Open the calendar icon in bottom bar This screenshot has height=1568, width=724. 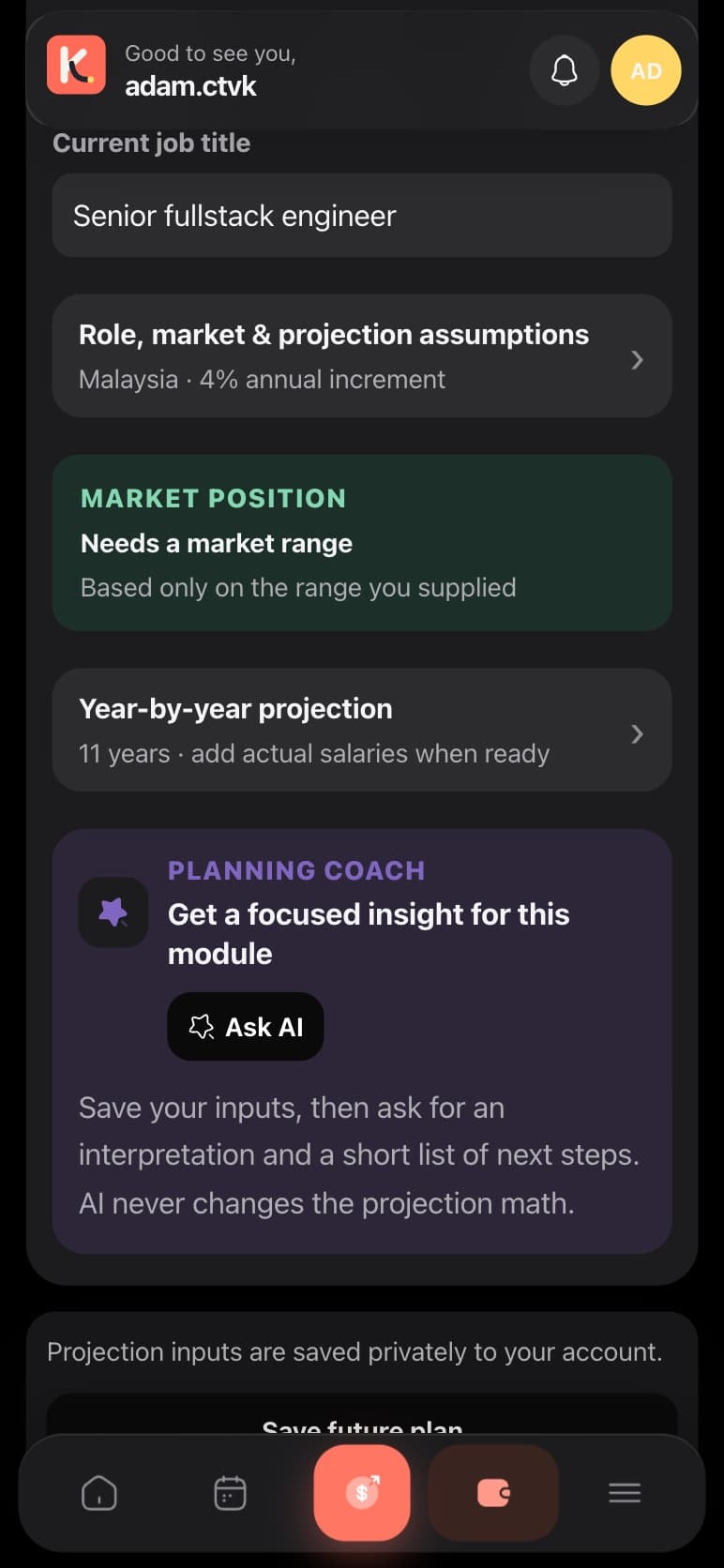click(x=230, y=1493)
